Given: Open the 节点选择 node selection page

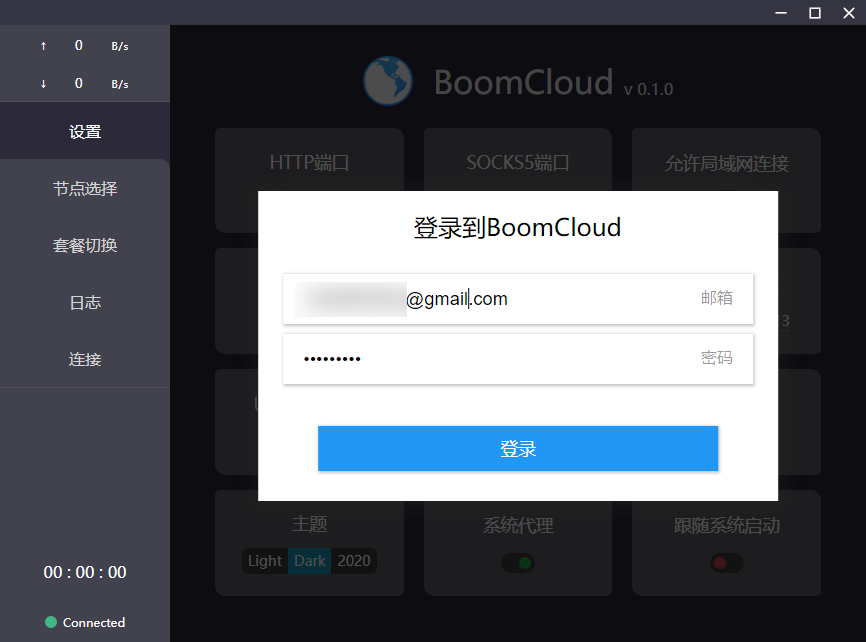Looking at the screenshot, I should [85, 188].
